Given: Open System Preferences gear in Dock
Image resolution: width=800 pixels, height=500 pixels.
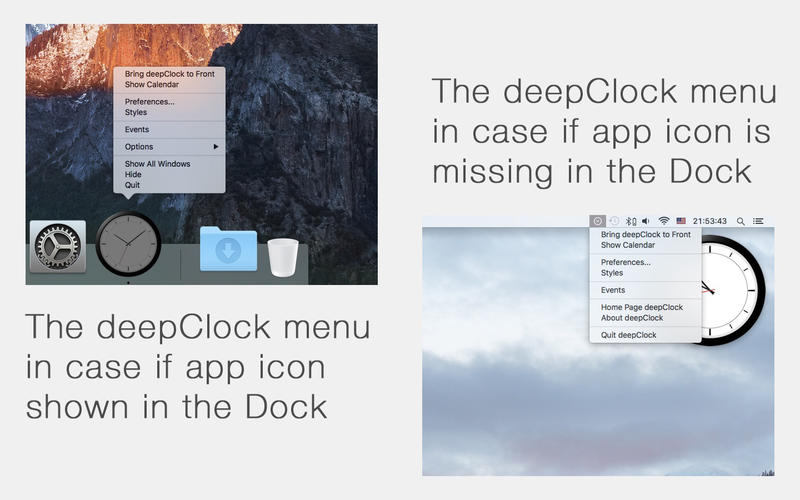Looking at the screenshot, I should click(58, 247).
